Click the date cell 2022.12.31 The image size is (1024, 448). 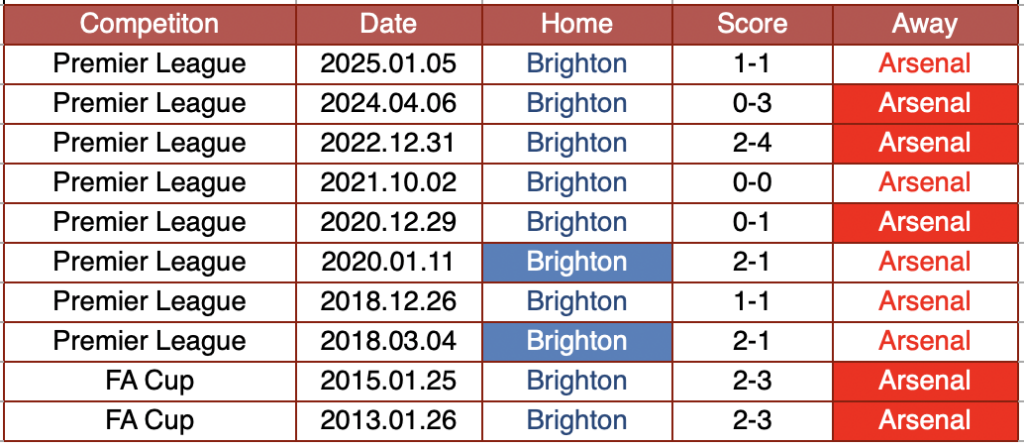tap(388, 143)
